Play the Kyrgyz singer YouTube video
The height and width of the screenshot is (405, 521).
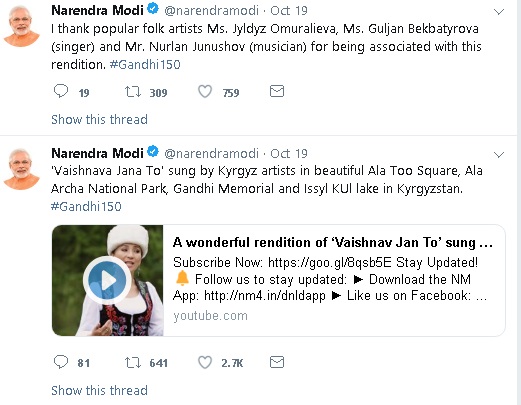point(107,280)
